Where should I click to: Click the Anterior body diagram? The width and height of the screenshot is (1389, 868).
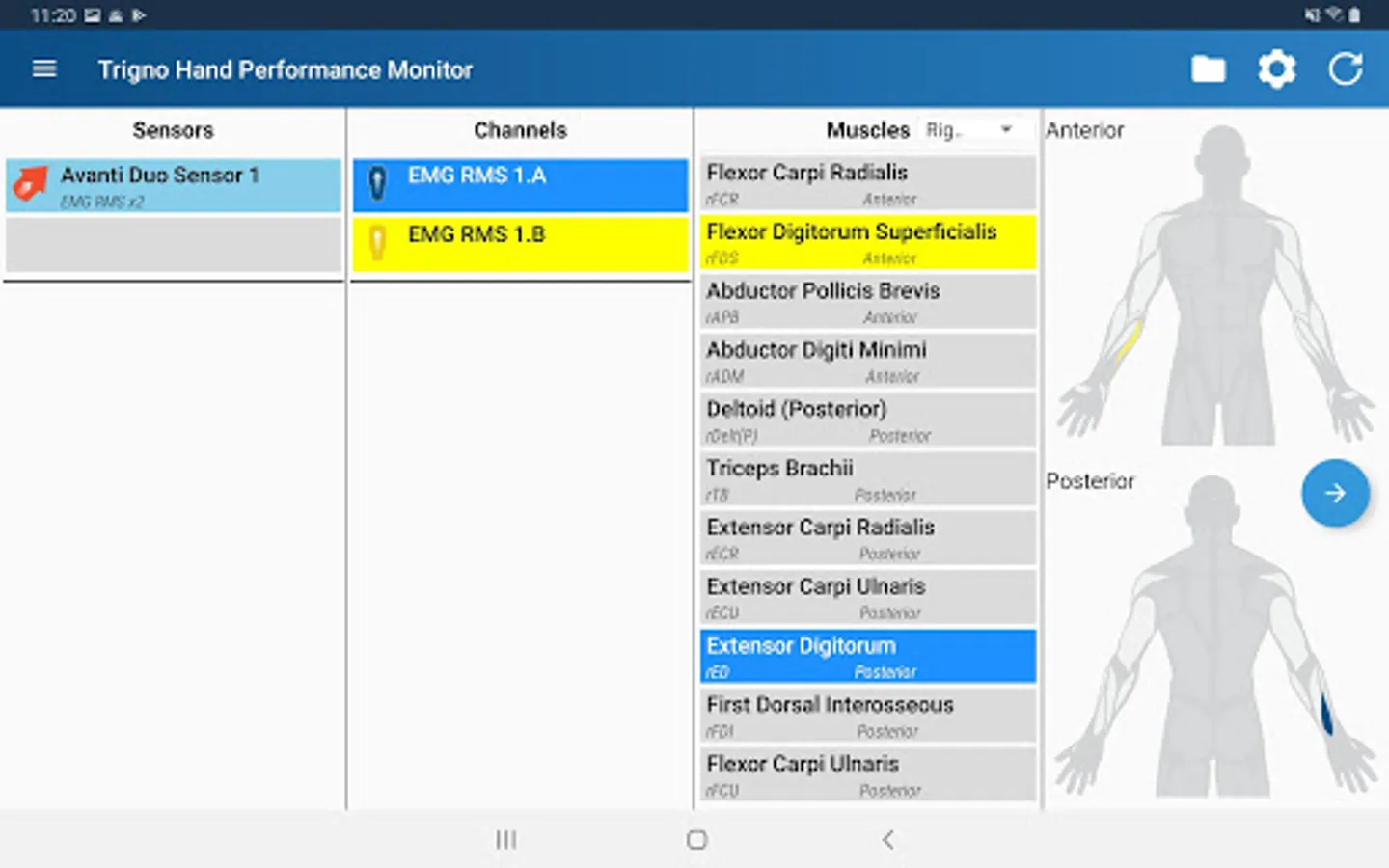tap(1217, 285)
